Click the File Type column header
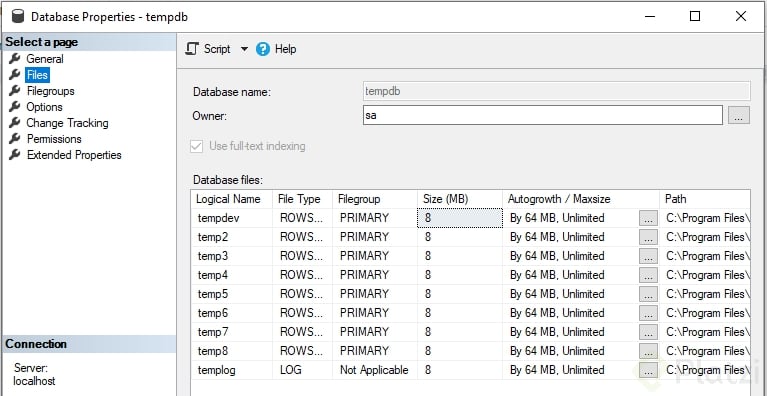 [302, 199]
